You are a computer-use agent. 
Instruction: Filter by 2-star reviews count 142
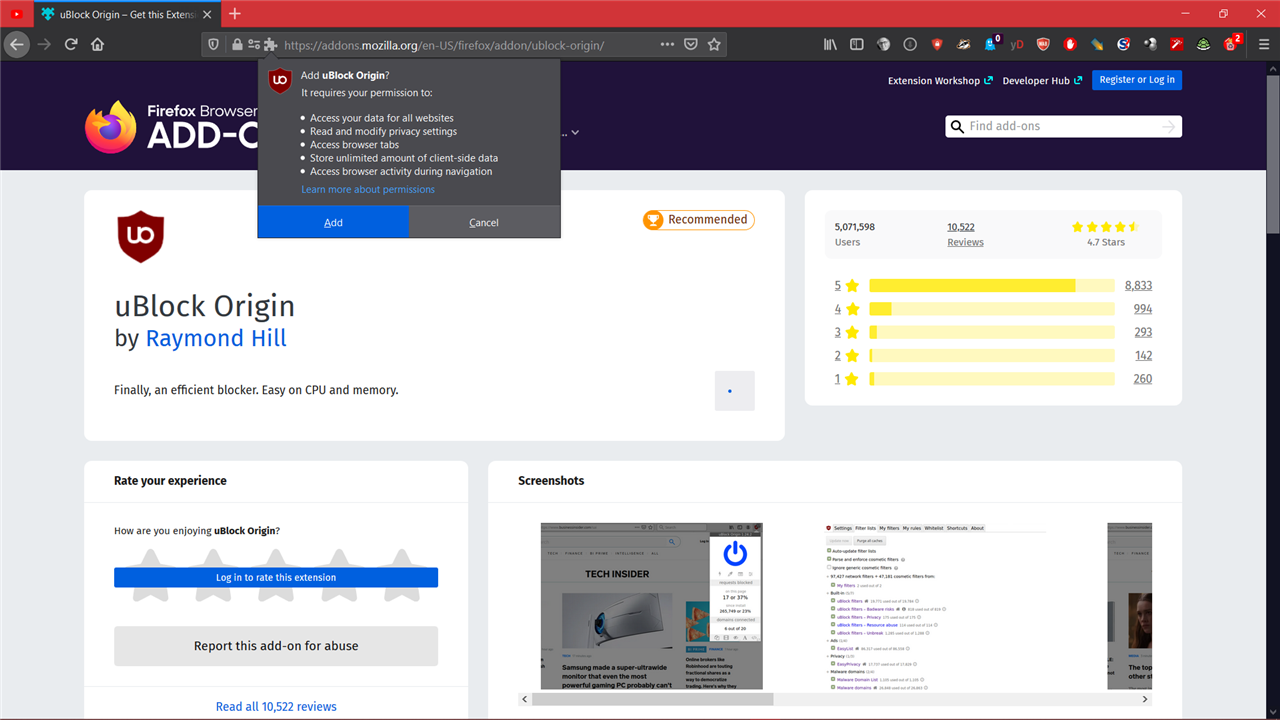tap(1143, 355)
